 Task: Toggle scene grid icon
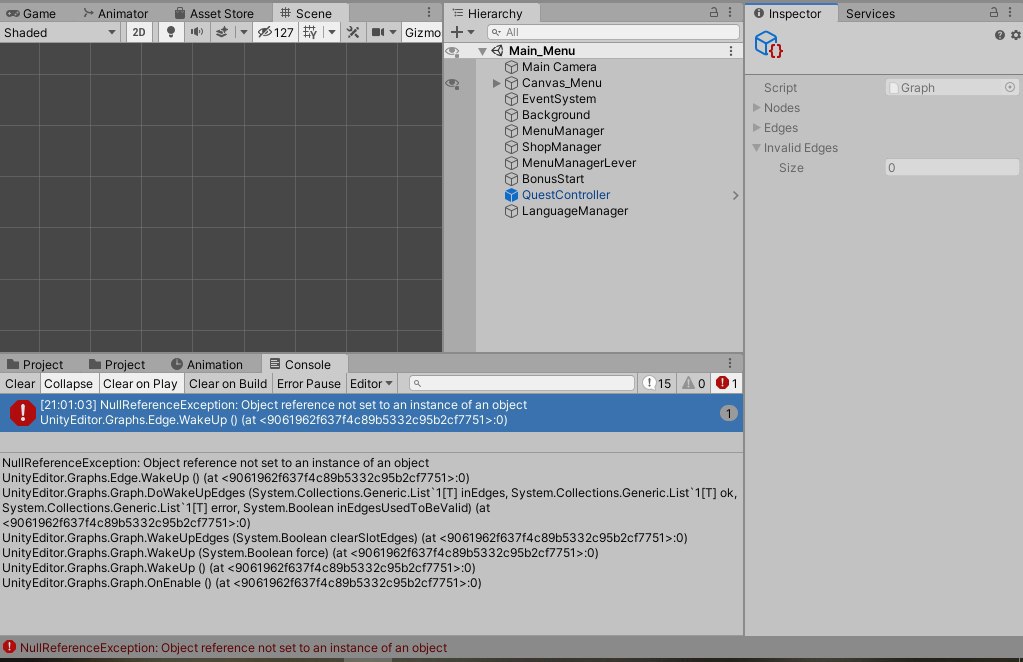[x=311, y=32]
